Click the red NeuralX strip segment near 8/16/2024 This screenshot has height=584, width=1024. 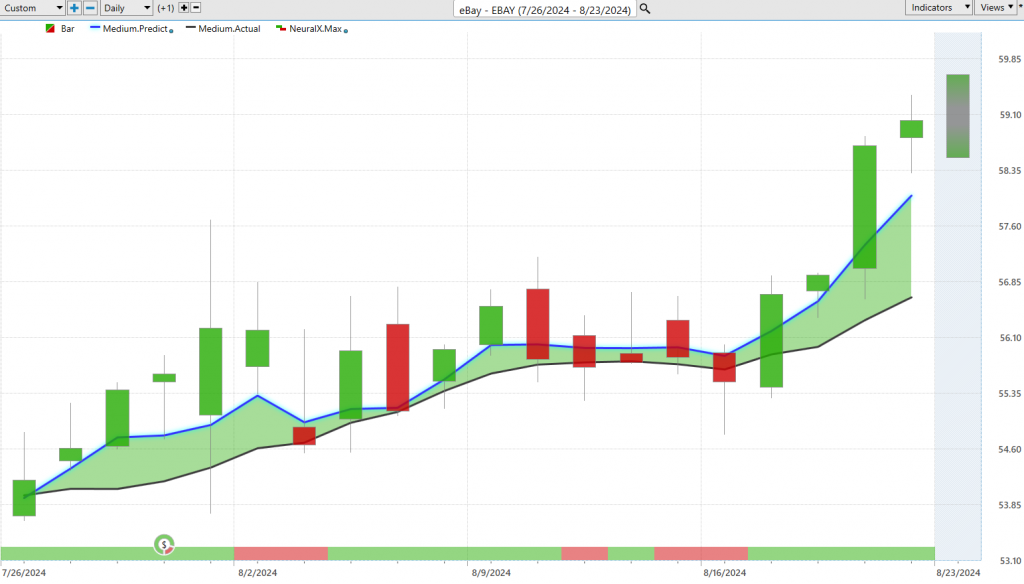pos(701,554)
